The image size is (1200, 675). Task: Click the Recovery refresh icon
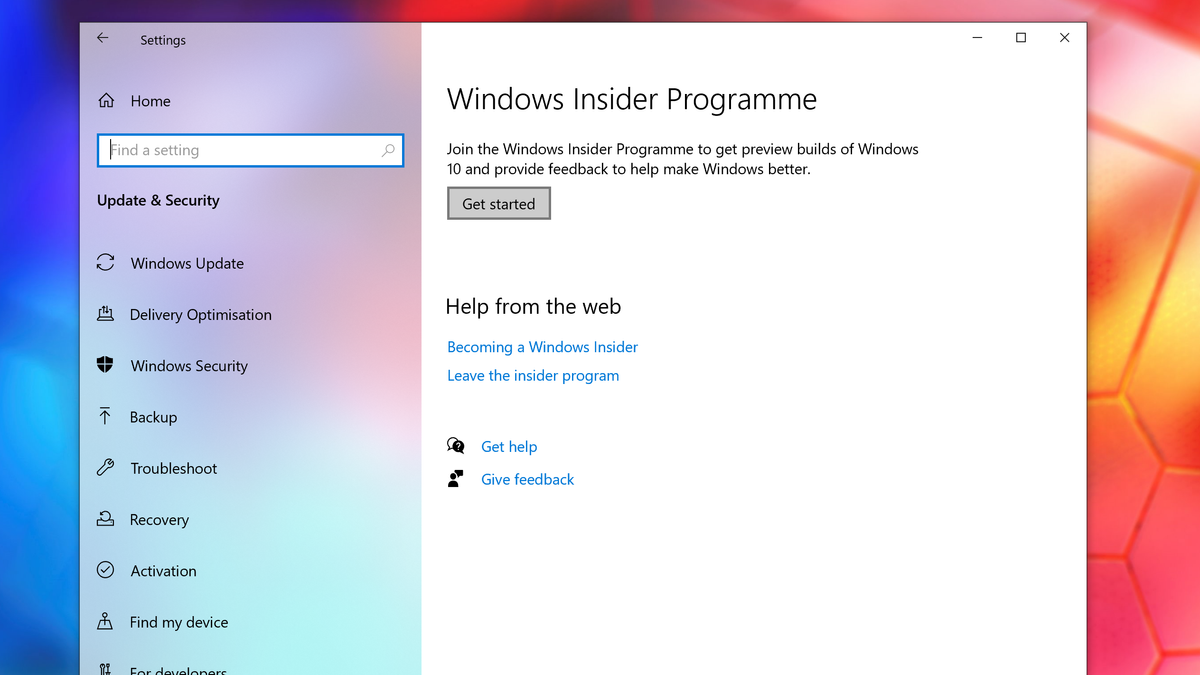[x=105, y=519]
